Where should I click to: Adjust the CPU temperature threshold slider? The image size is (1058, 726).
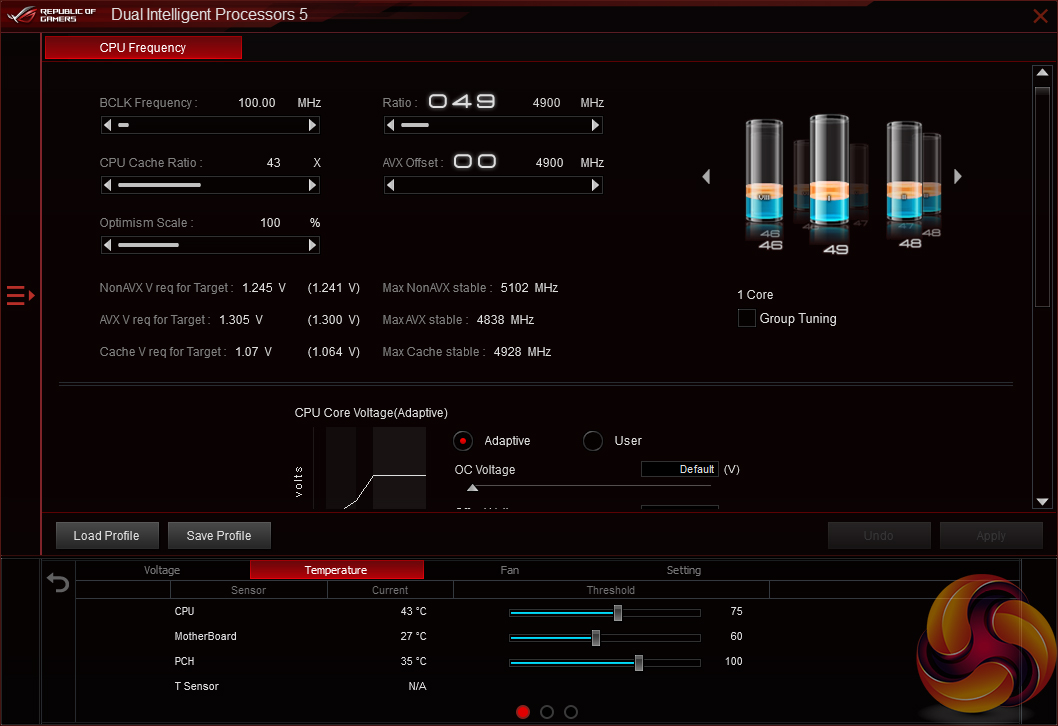617,613
